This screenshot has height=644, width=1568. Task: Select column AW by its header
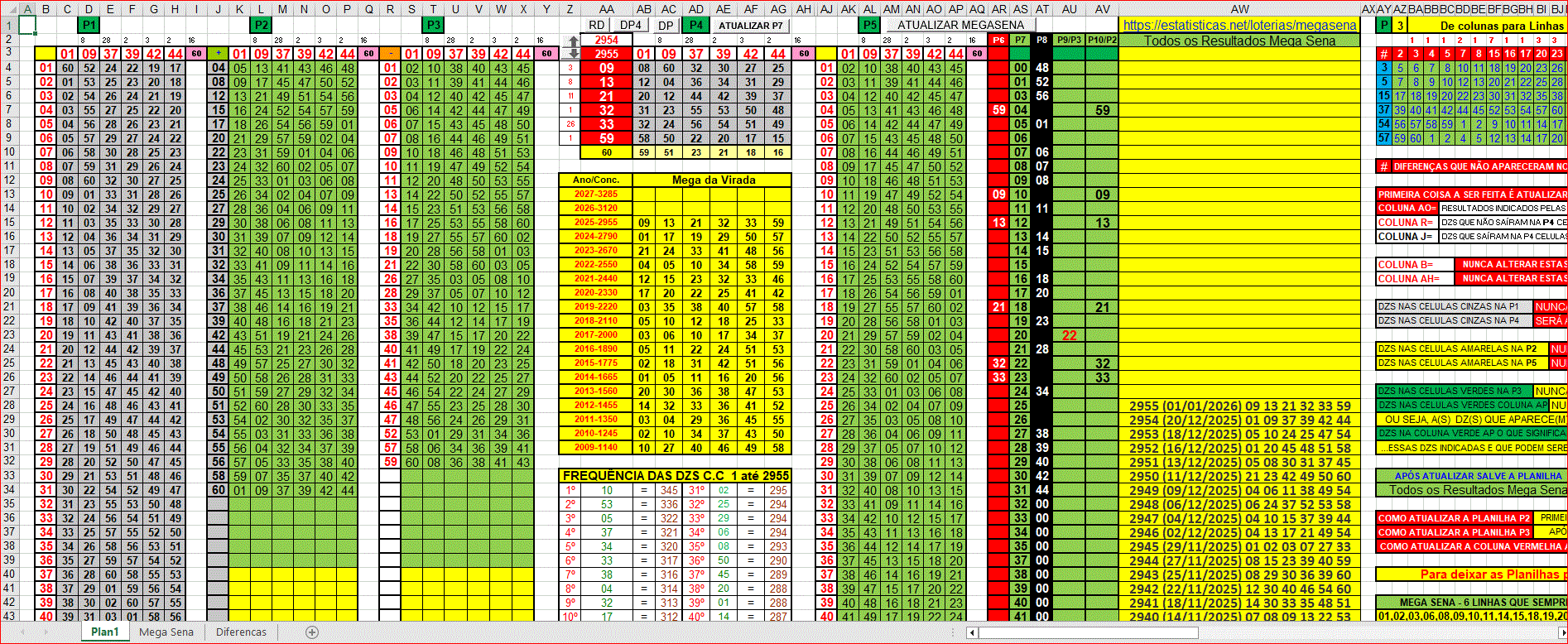1239,10
